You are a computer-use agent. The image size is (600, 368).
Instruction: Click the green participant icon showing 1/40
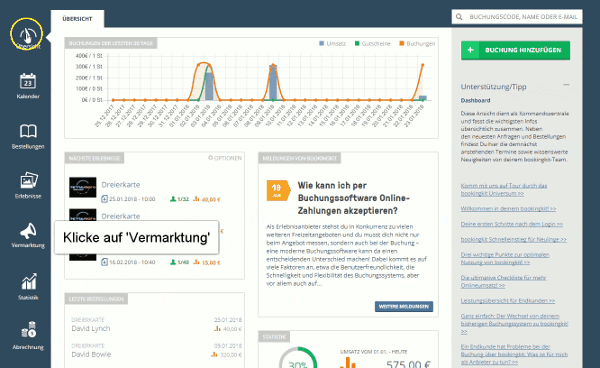click(173, 262)
